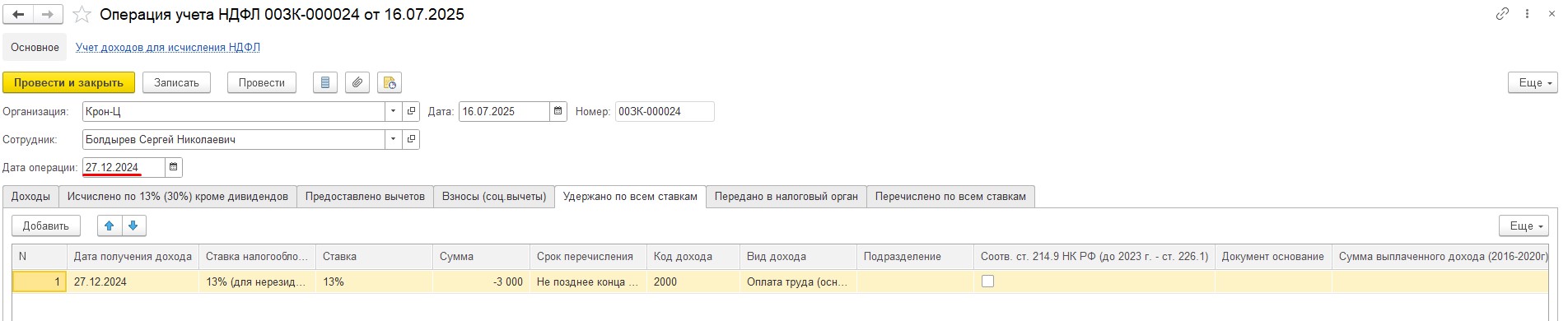Move table row down with arrow
This screenshot has width=1568, height=321.
click(x=133, y=226)
